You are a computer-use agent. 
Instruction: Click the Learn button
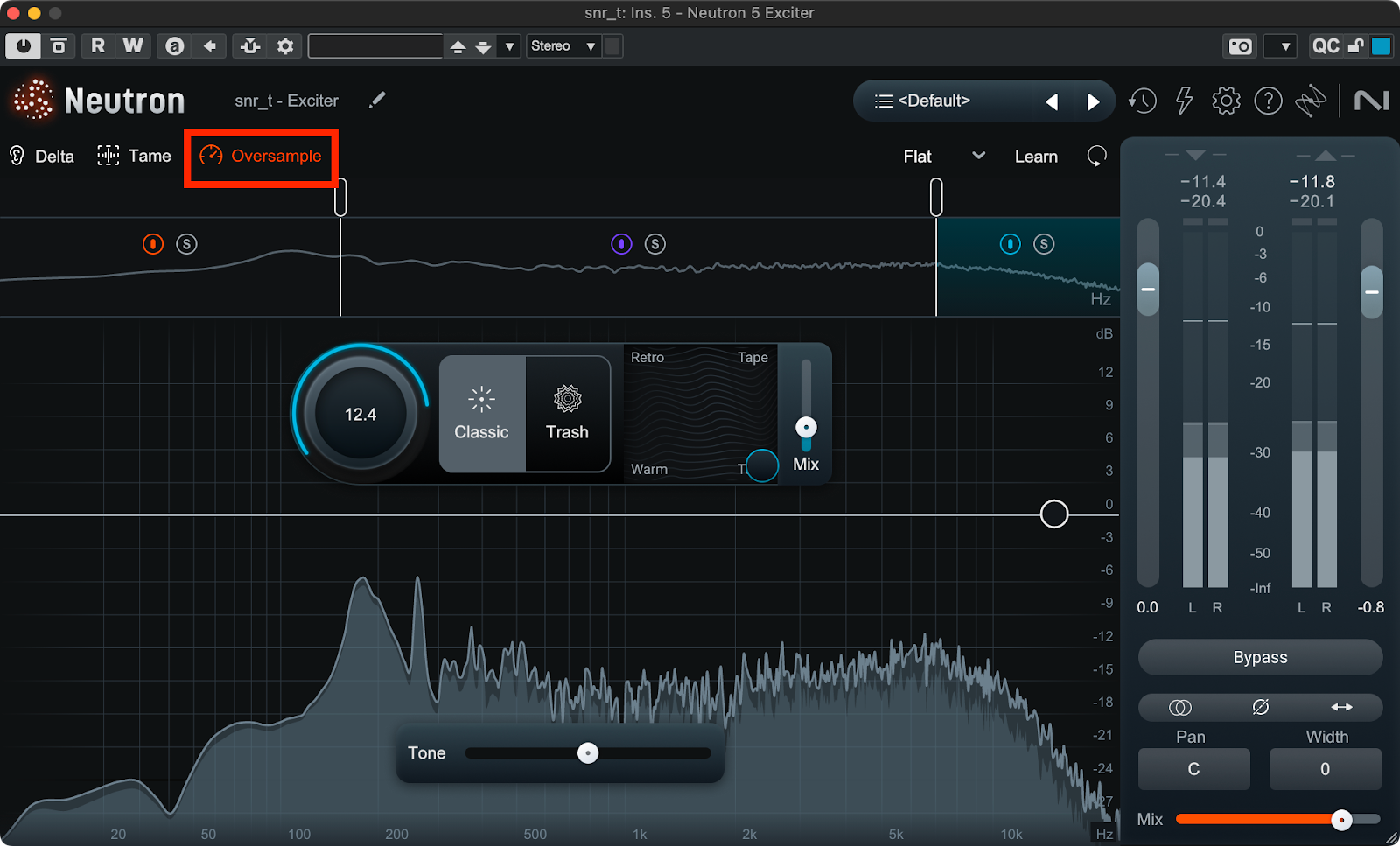(x=1036, y=157)
